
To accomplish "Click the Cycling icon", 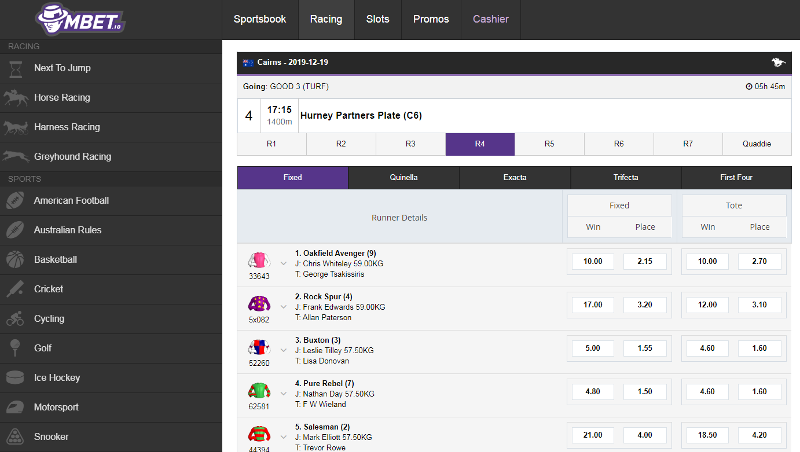I will click(15, 318).
